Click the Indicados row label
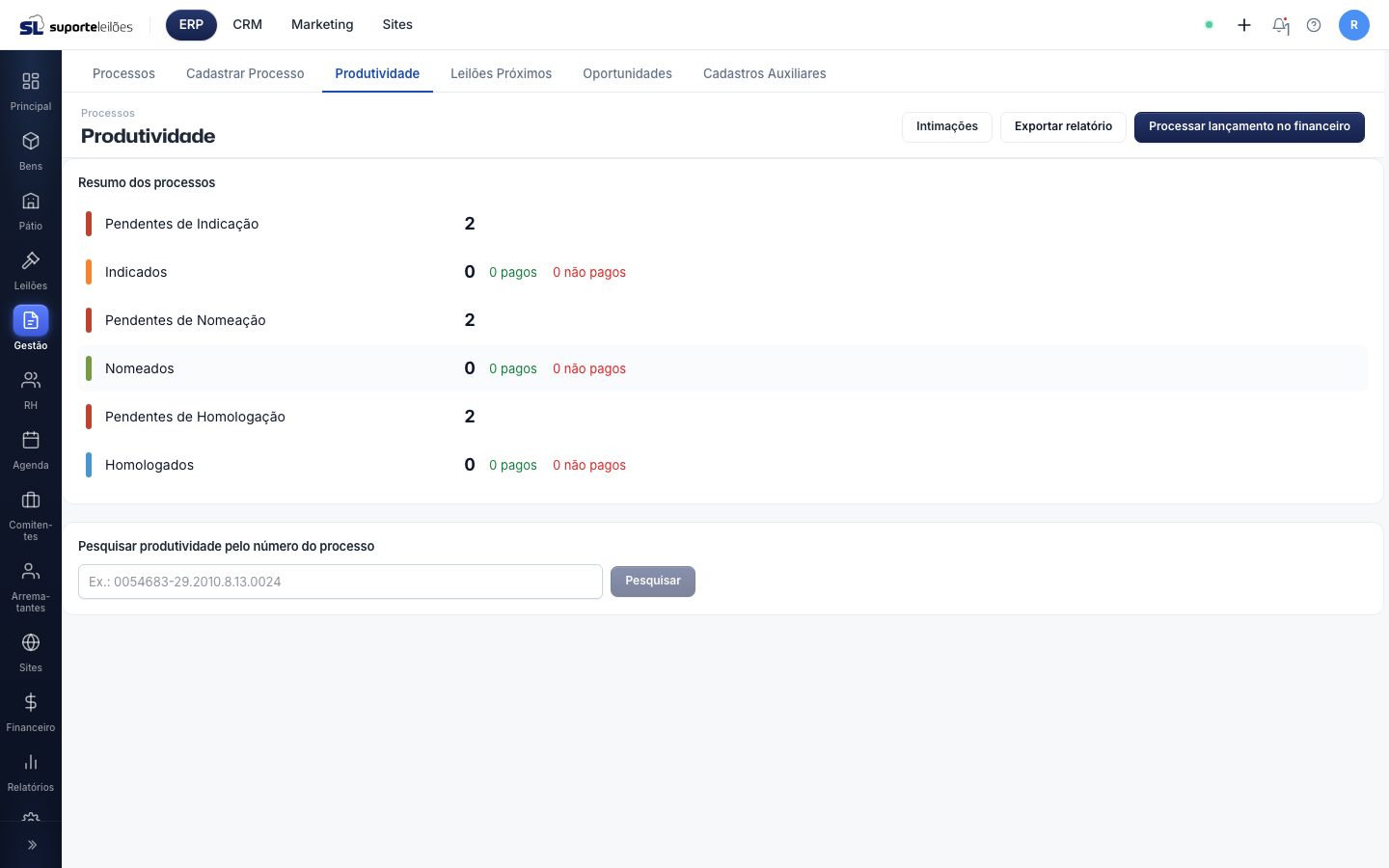This screenshot has width=1389, height=868. point(136,272)
